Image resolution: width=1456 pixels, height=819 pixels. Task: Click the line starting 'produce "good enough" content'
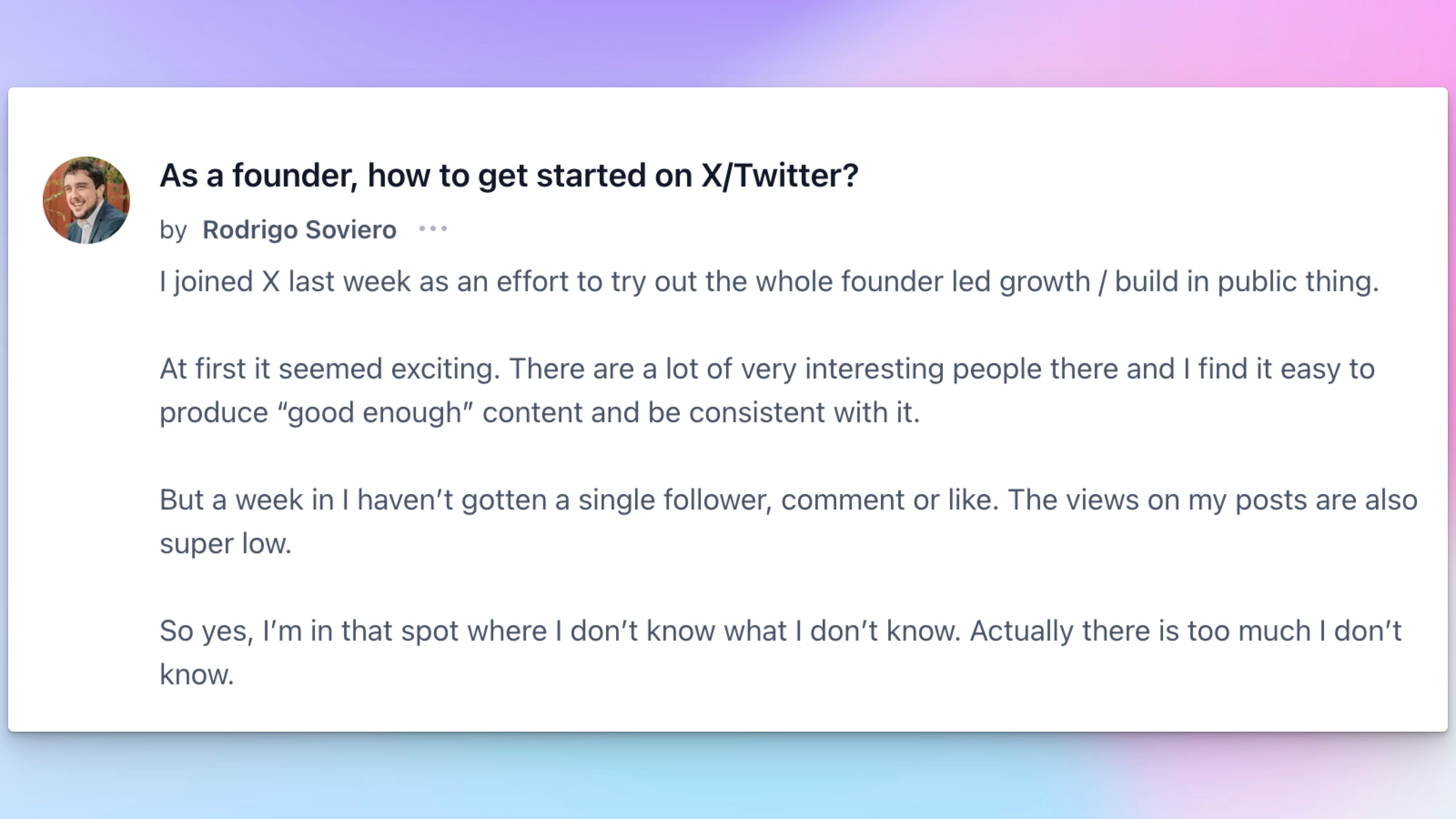(x=540, y=413)
